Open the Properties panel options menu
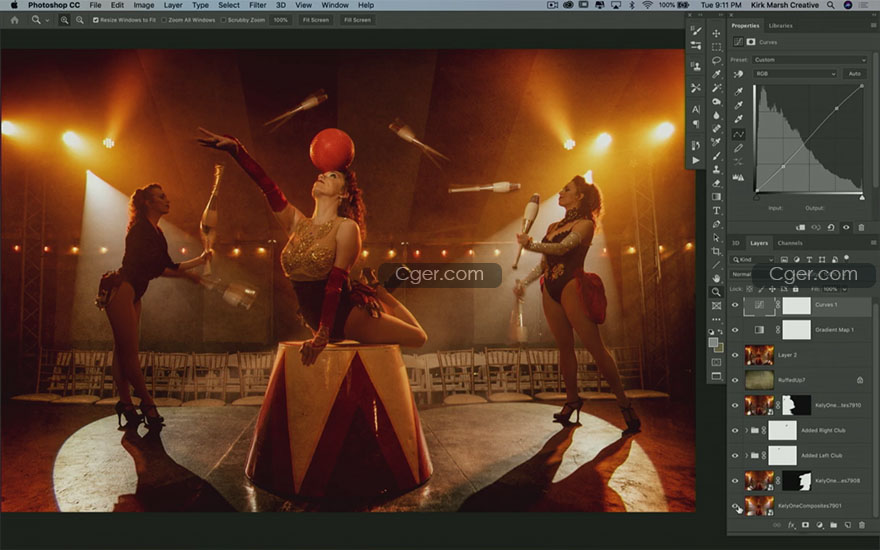Viewport: 880px width, 550px height. click(x=873, y=25)
